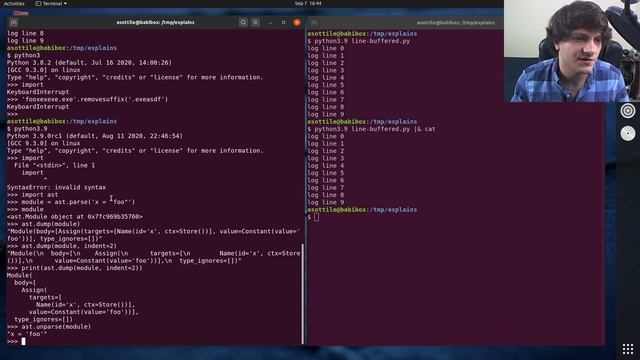This screenshot has width=640, height=360.
Task: Click the gear-ring dock icon on the right edge
Action: click(628, 111)
